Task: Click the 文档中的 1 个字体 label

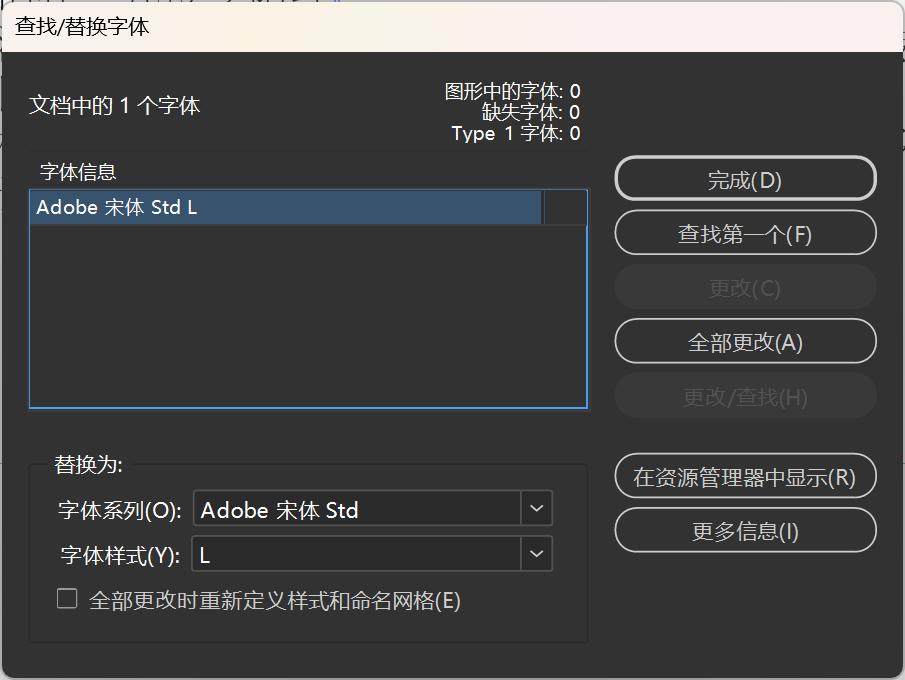Action: [114, 104]
